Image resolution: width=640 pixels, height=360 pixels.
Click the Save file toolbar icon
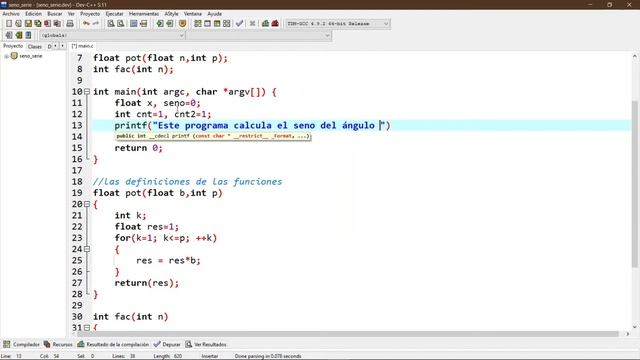click(28, 24)
